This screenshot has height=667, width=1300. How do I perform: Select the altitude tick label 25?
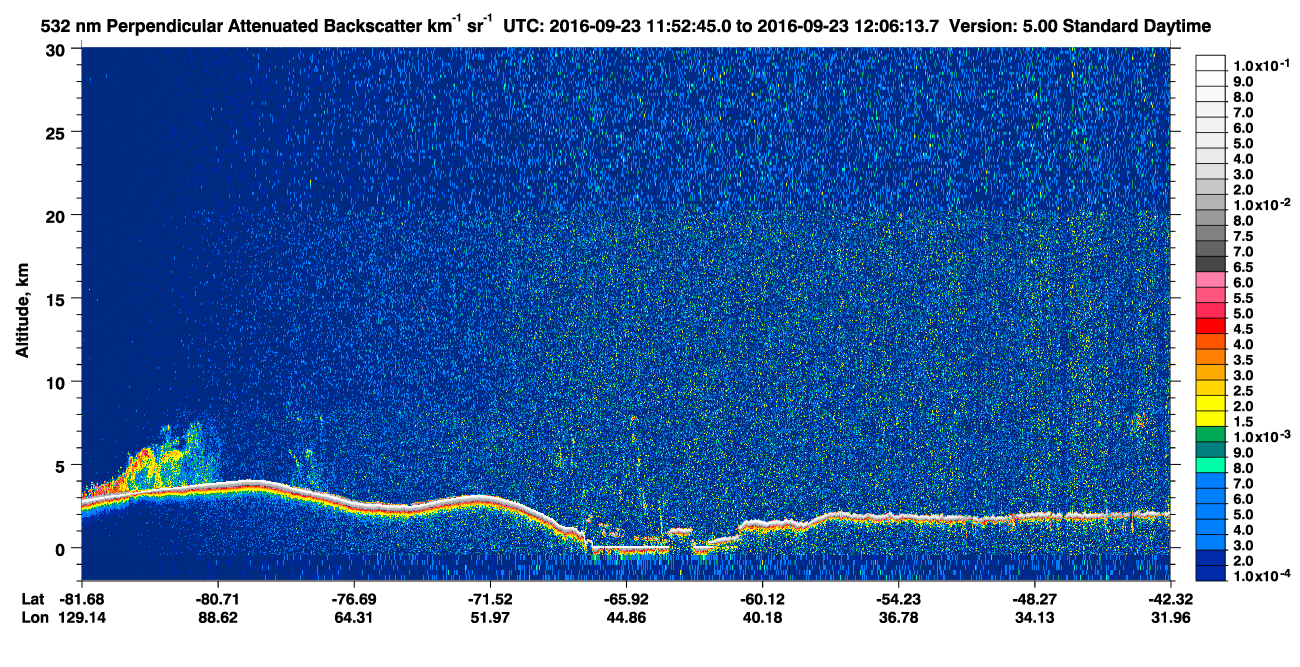pyautogui.click(x=58, y=132)
